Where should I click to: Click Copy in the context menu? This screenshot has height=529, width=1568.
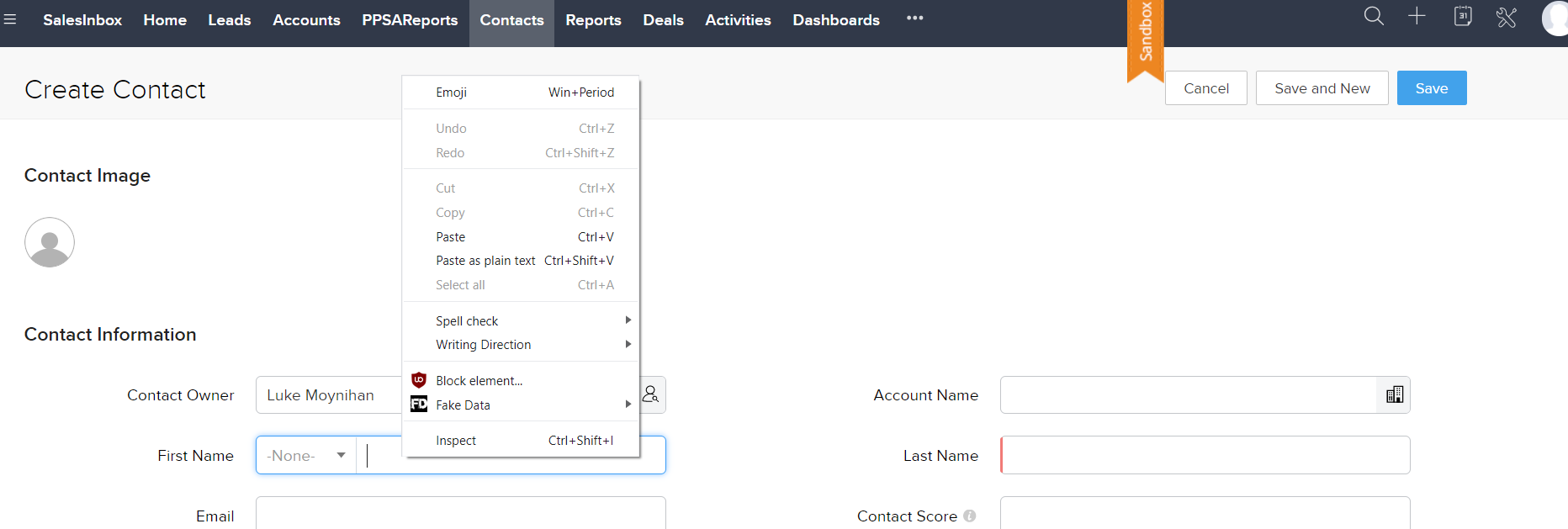tap(522, 213)
